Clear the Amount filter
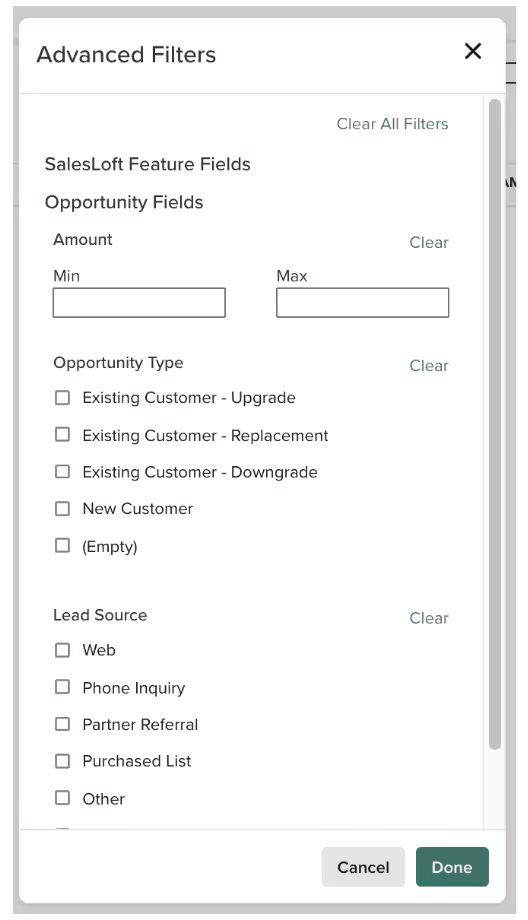 tap(429, 242)
